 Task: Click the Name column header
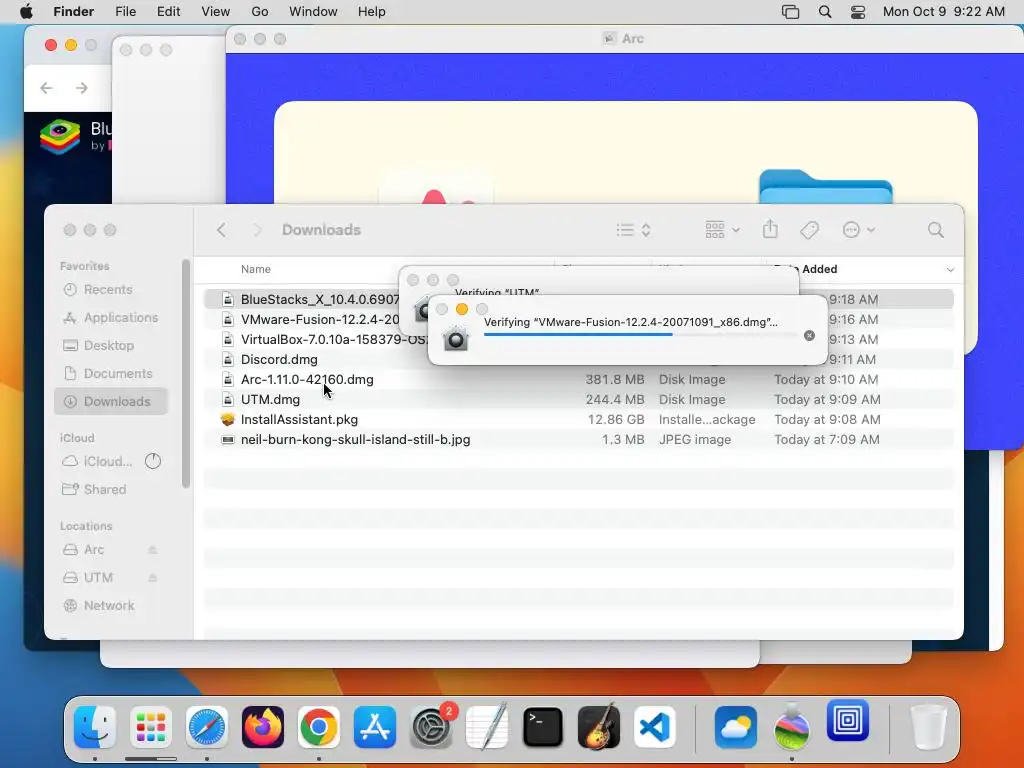(x=255, y=269)
